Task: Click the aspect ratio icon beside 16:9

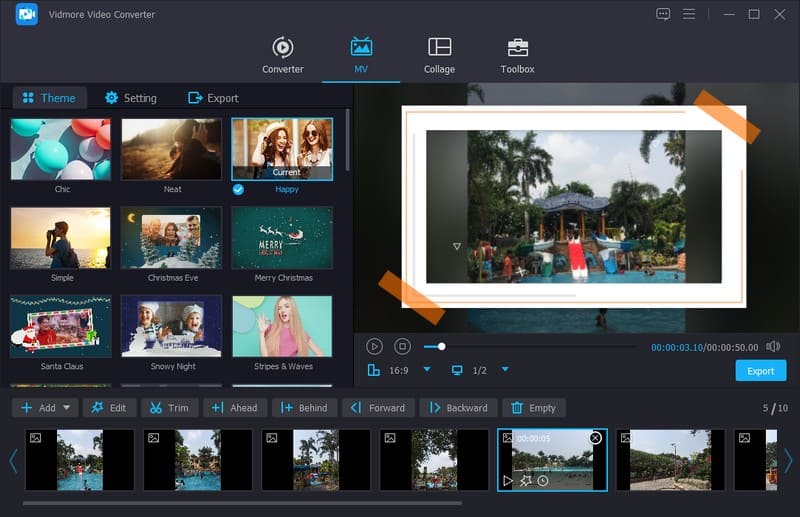Action: point(374,370)
